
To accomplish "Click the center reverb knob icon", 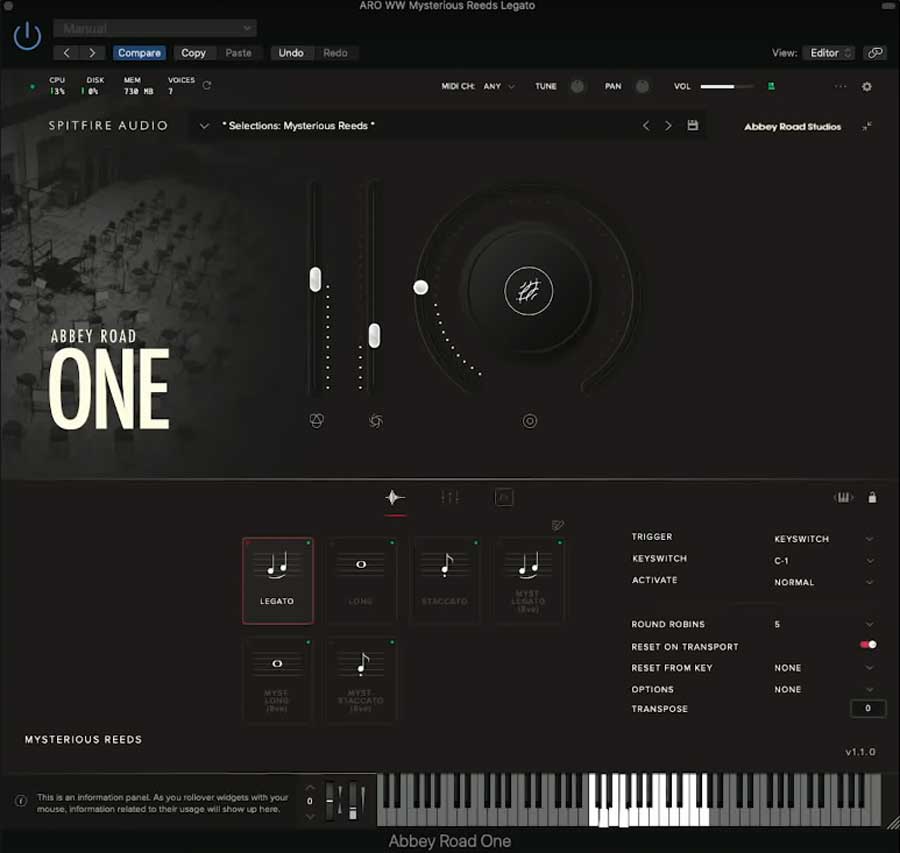I will click(x=529, y=291).
